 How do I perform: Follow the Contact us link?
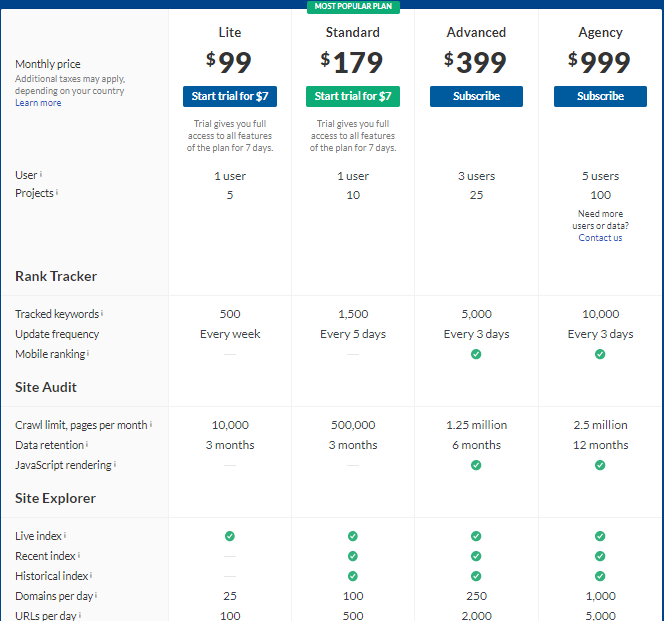pos(600,238)
